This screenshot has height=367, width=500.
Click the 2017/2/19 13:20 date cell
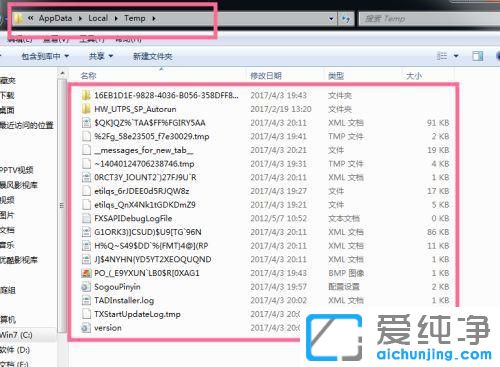pyautogui.click(x=281, y=109)
